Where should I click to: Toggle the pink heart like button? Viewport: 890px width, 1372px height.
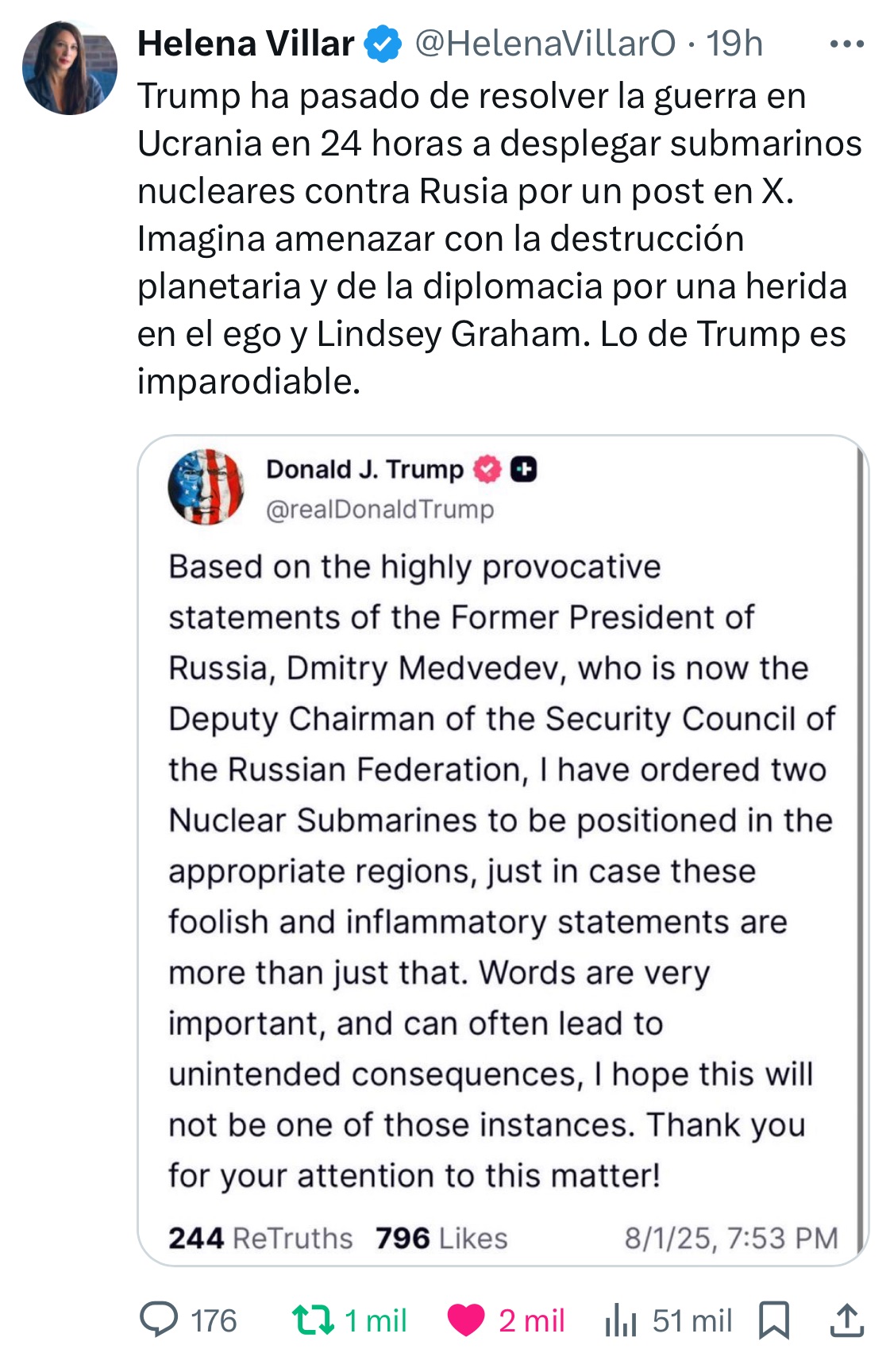point(466,1320)
